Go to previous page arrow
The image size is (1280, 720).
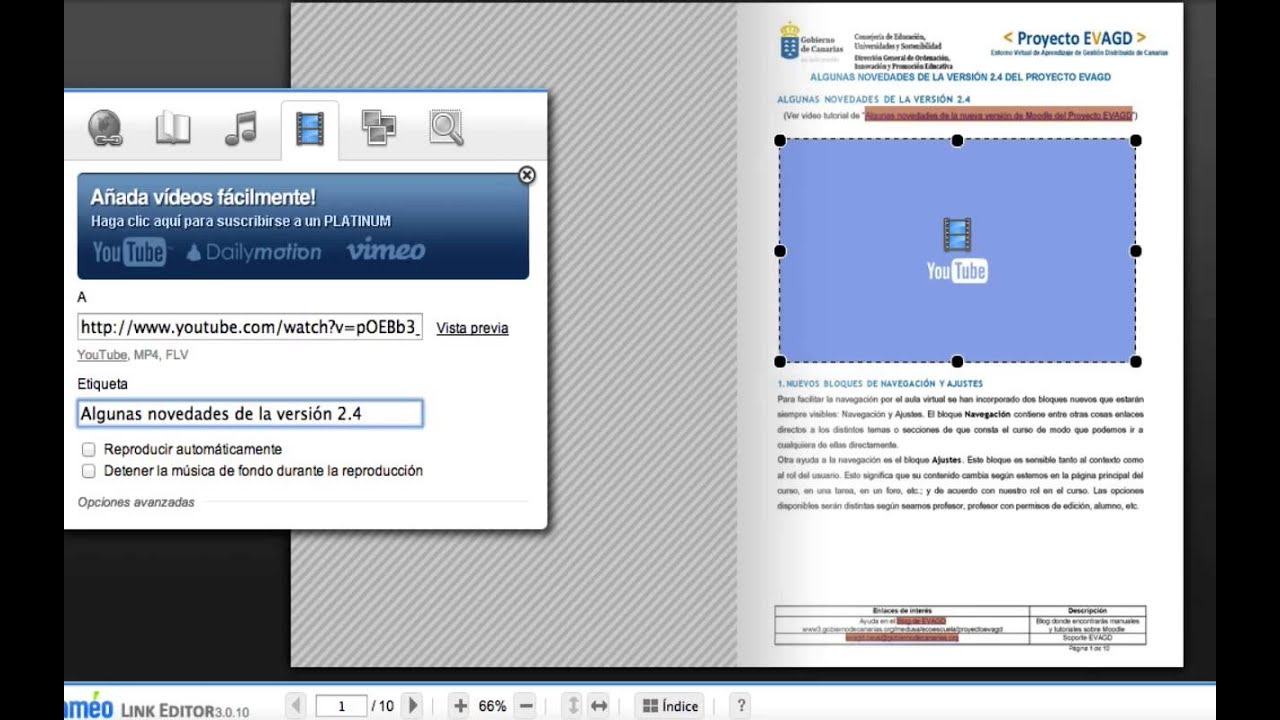(295, 706)
